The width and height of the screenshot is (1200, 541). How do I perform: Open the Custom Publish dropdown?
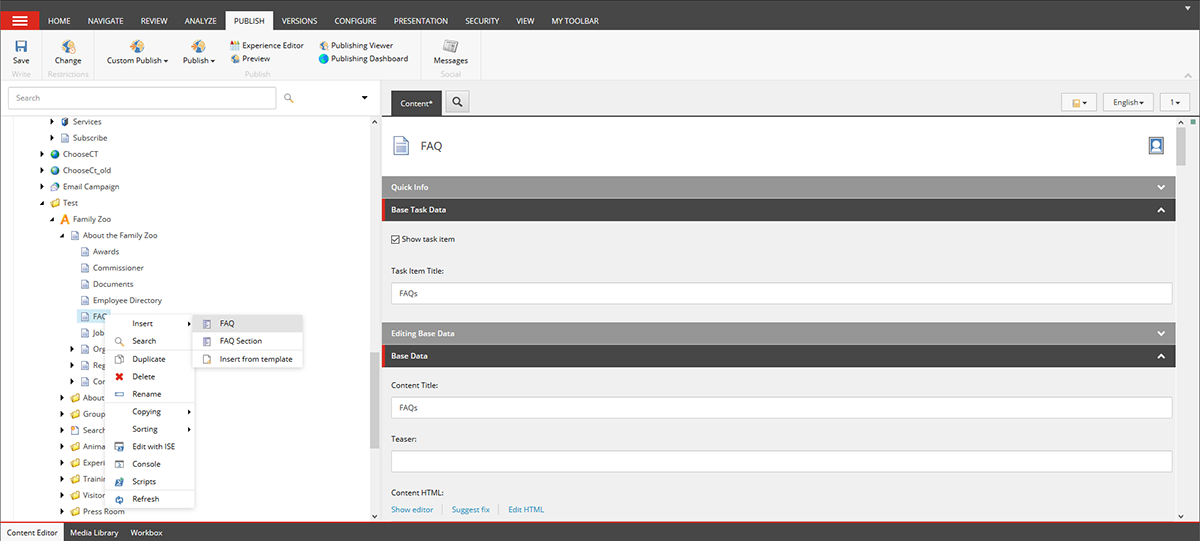tap(137, 60)
